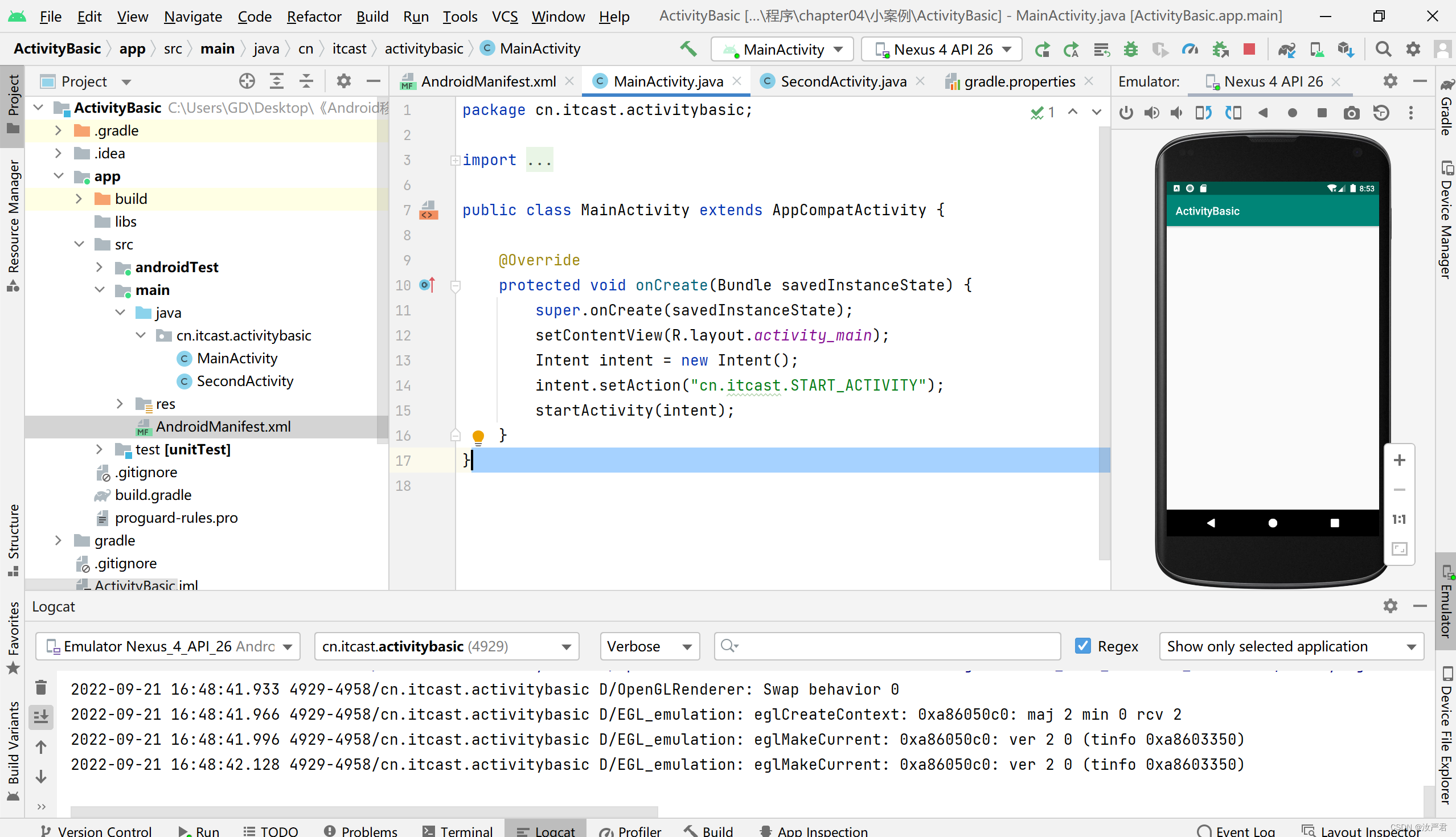Select opened file target icon in Project panel
The image size is (1456, 837).
coord(247,81)
